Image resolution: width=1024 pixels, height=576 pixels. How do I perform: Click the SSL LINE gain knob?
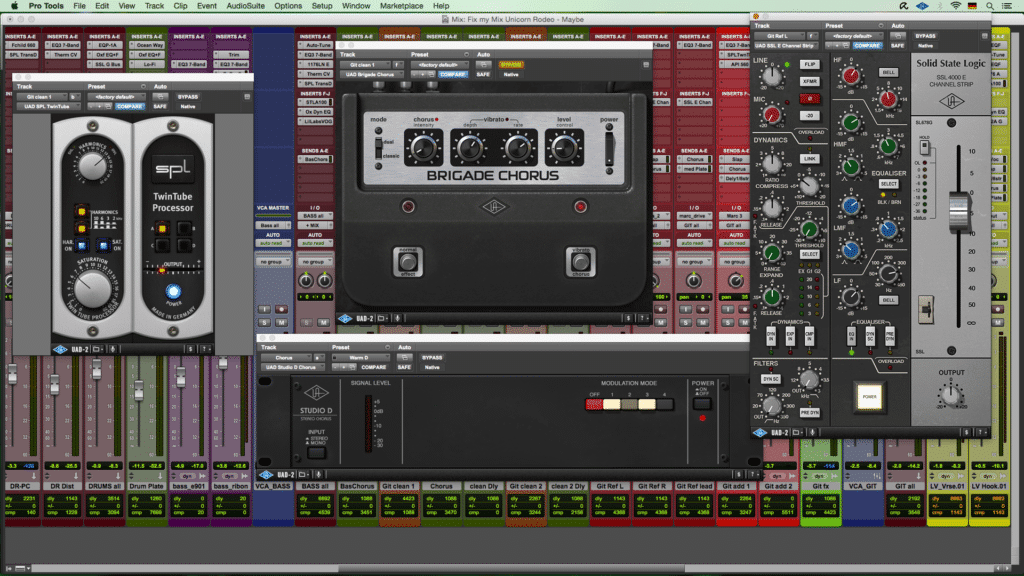coord(772,76)
